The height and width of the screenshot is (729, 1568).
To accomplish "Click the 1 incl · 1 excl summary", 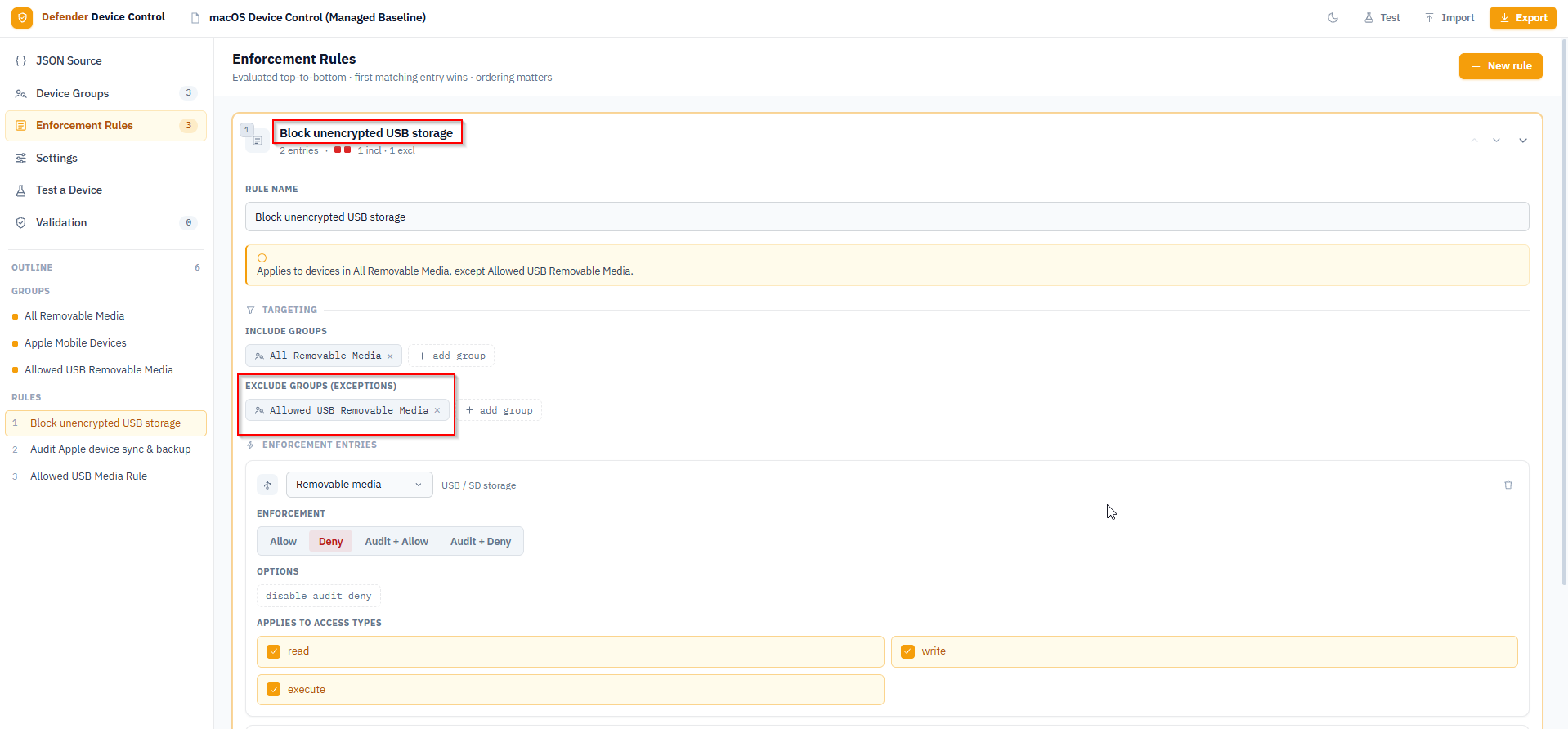I will (x=386, y=150).
